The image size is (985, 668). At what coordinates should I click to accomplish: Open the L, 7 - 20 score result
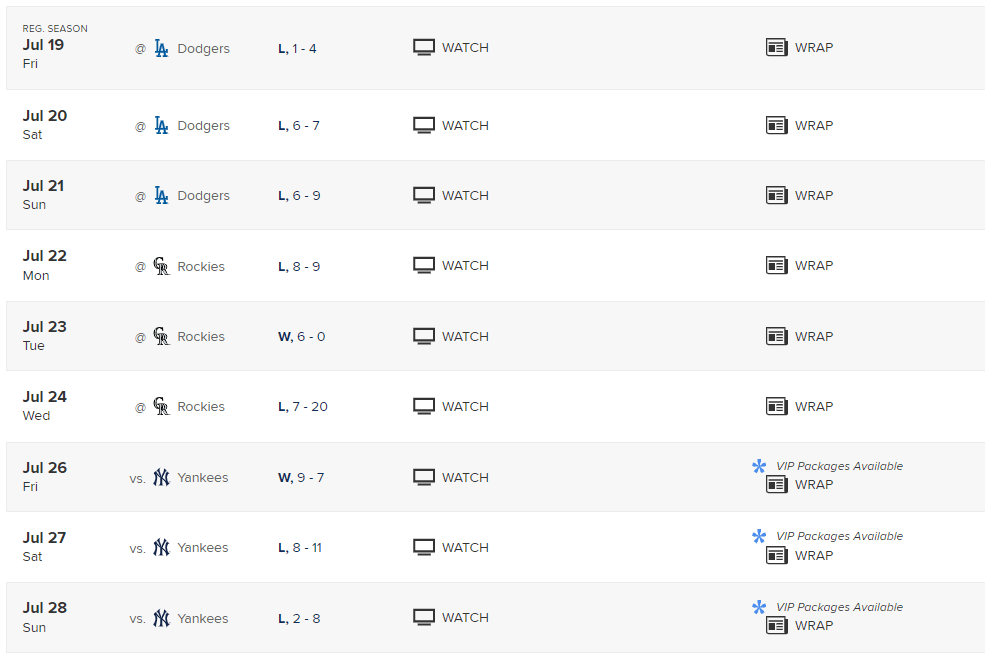coord(303,407)
